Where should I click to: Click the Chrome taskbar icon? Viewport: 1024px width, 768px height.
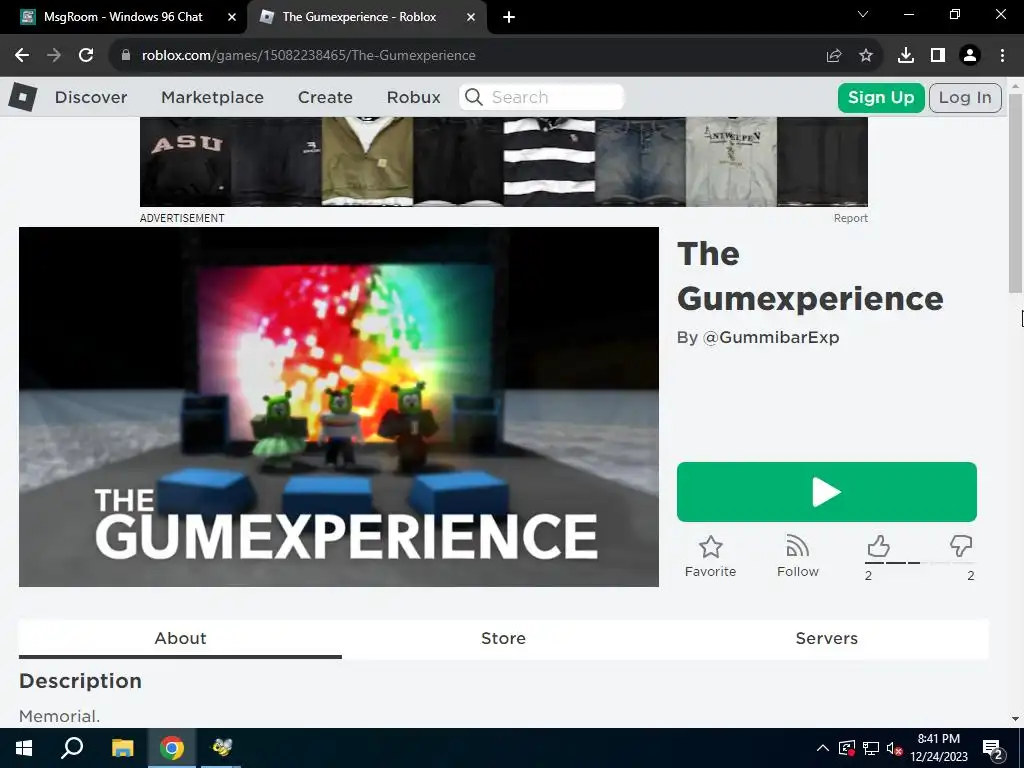tap(172, 748)
